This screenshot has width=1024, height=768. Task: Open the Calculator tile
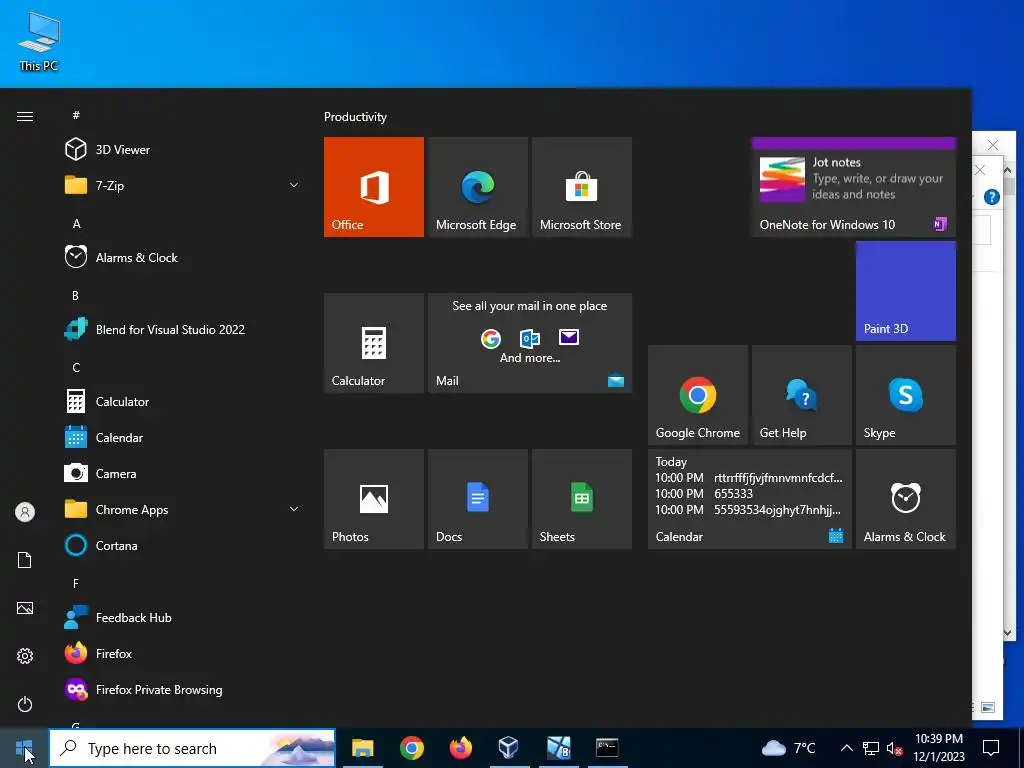tap(374, 343)
